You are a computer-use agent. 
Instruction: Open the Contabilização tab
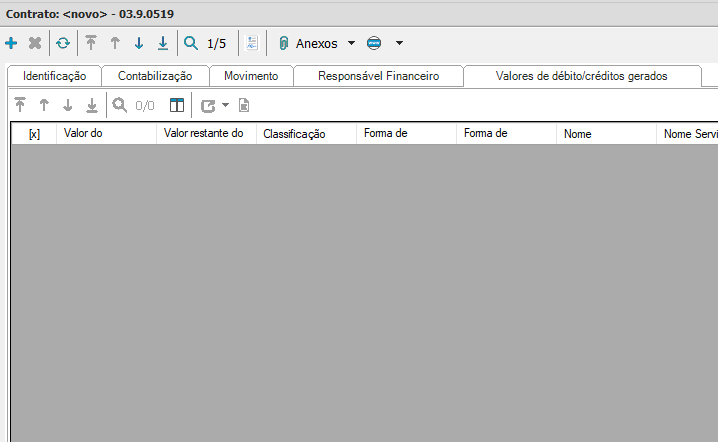[x=155, y=76]
